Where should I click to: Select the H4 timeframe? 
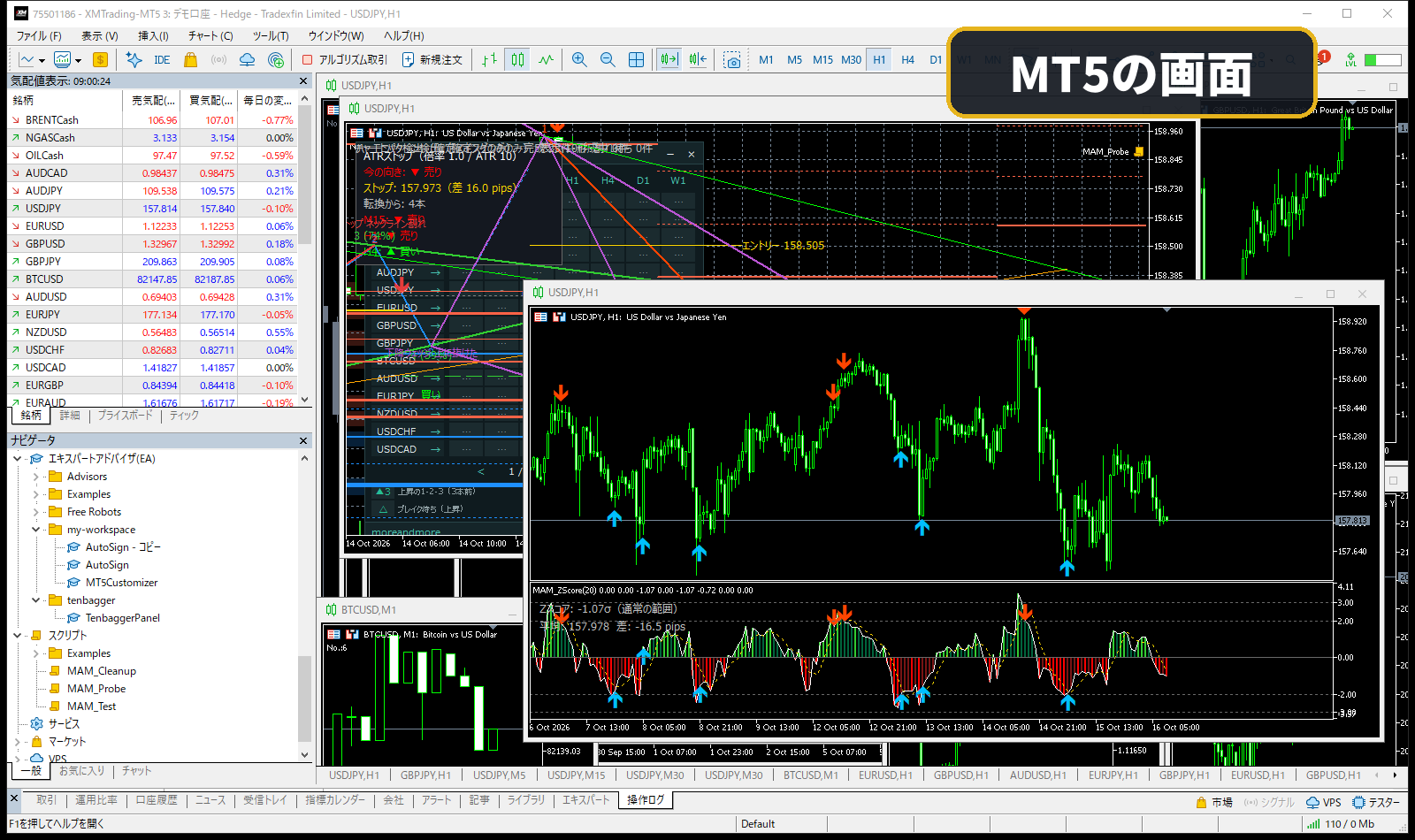click(907, 60)
